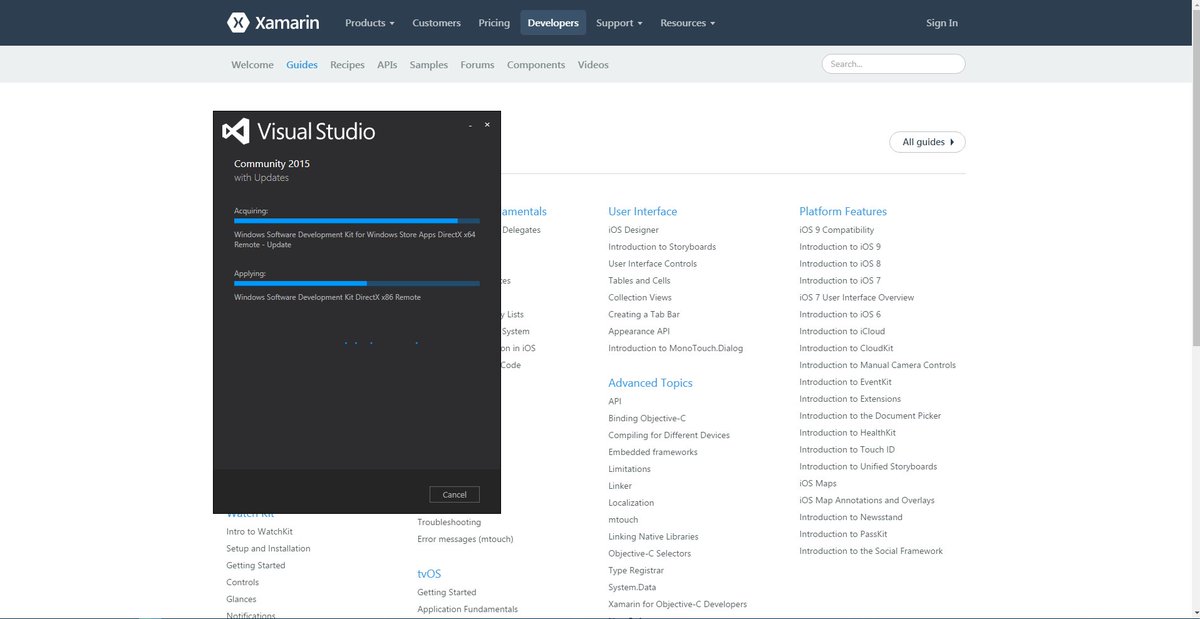This screenshot has height=619, width=1200.
Task: Open Error messages (mtouch) link
Action: (x=465, y=540)
